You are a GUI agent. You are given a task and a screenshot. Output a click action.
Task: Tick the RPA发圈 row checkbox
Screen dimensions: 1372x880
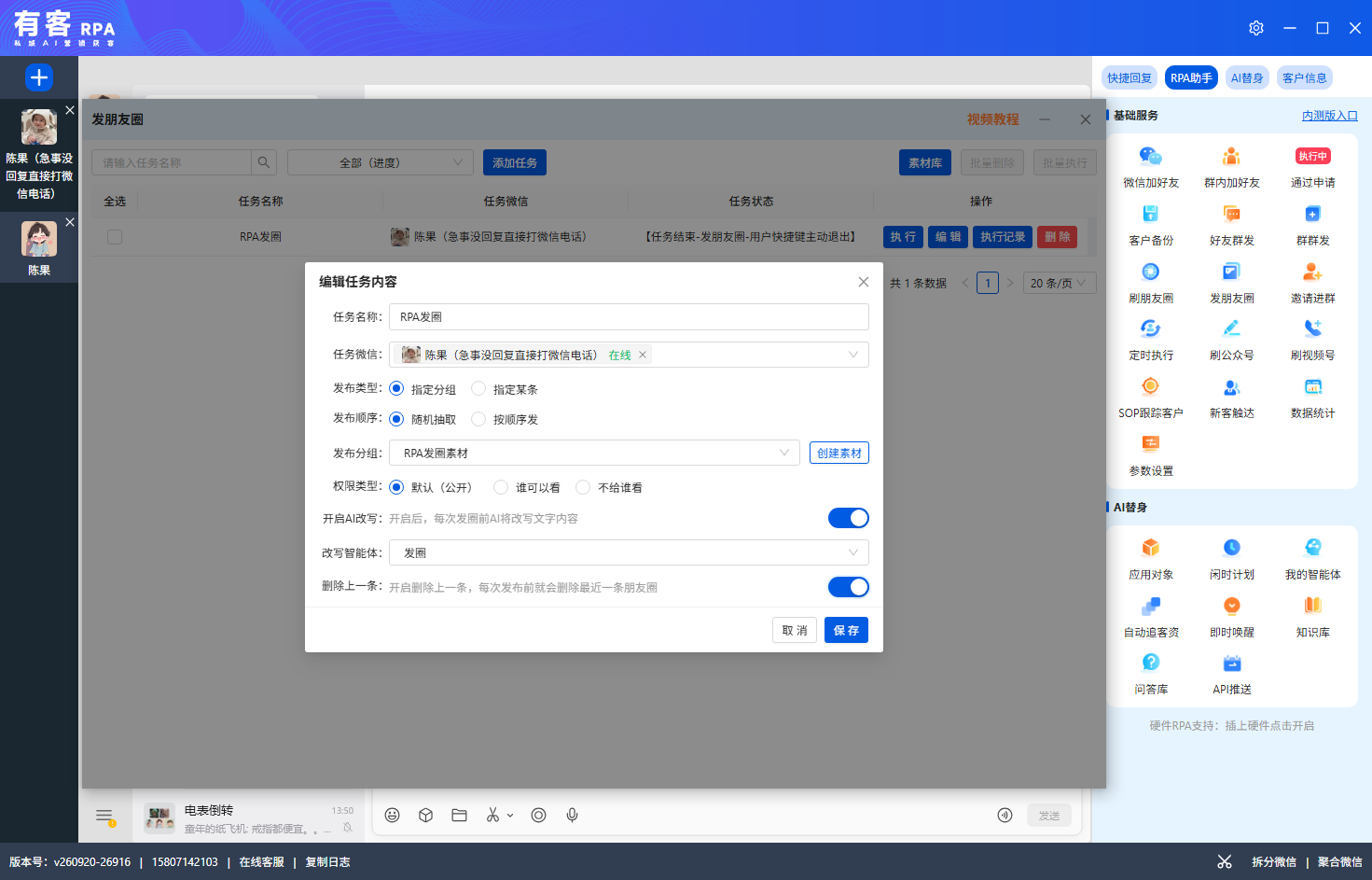[115, 237]
